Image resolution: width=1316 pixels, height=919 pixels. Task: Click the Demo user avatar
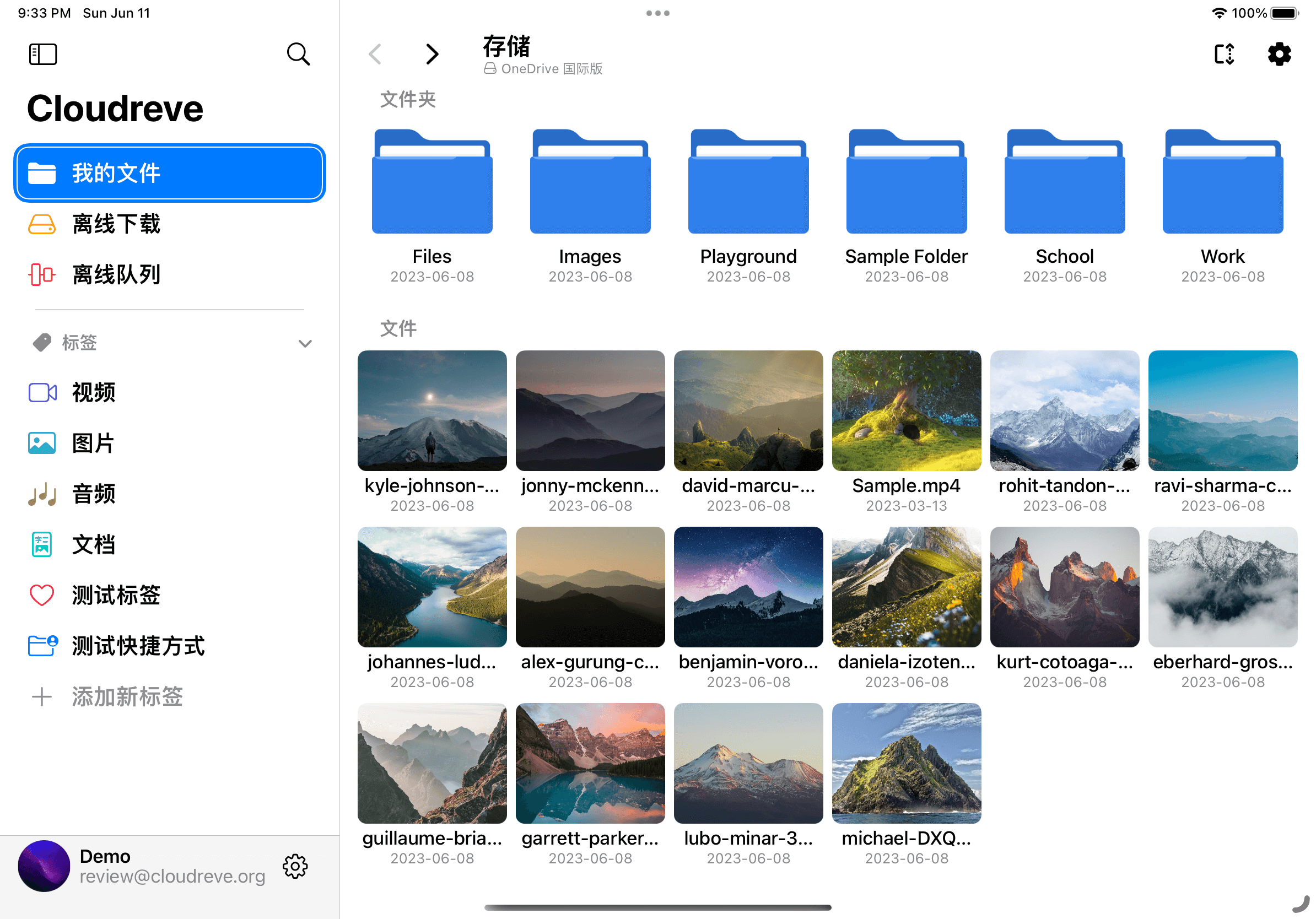point(44,866)
